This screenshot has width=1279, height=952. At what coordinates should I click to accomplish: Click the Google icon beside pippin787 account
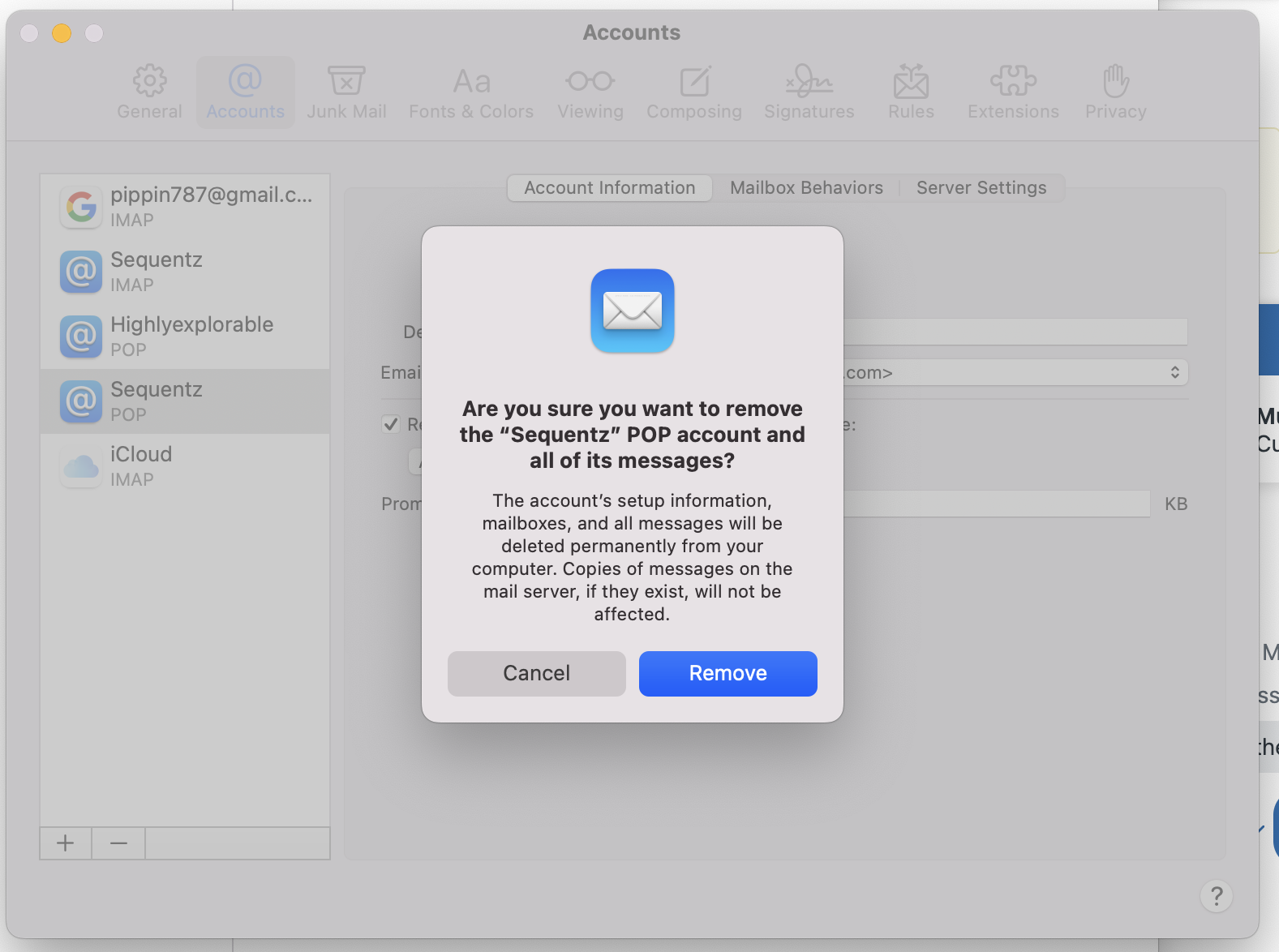pos(81,207)
